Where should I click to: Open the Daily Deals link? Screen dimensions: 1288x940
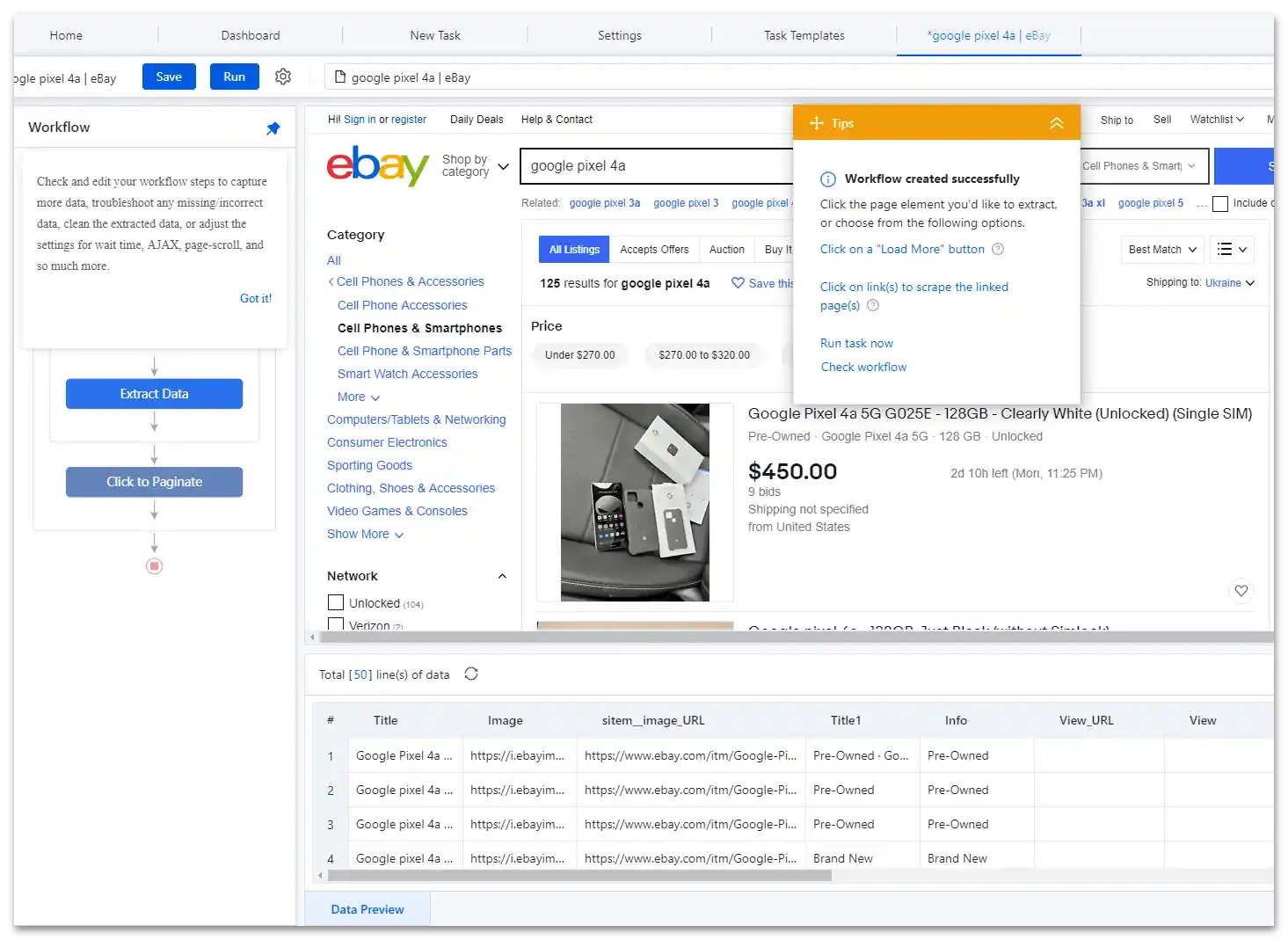477,120
